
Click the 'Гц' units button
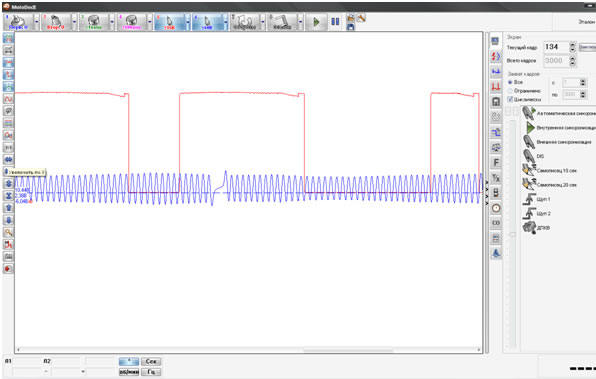[151, 372]
